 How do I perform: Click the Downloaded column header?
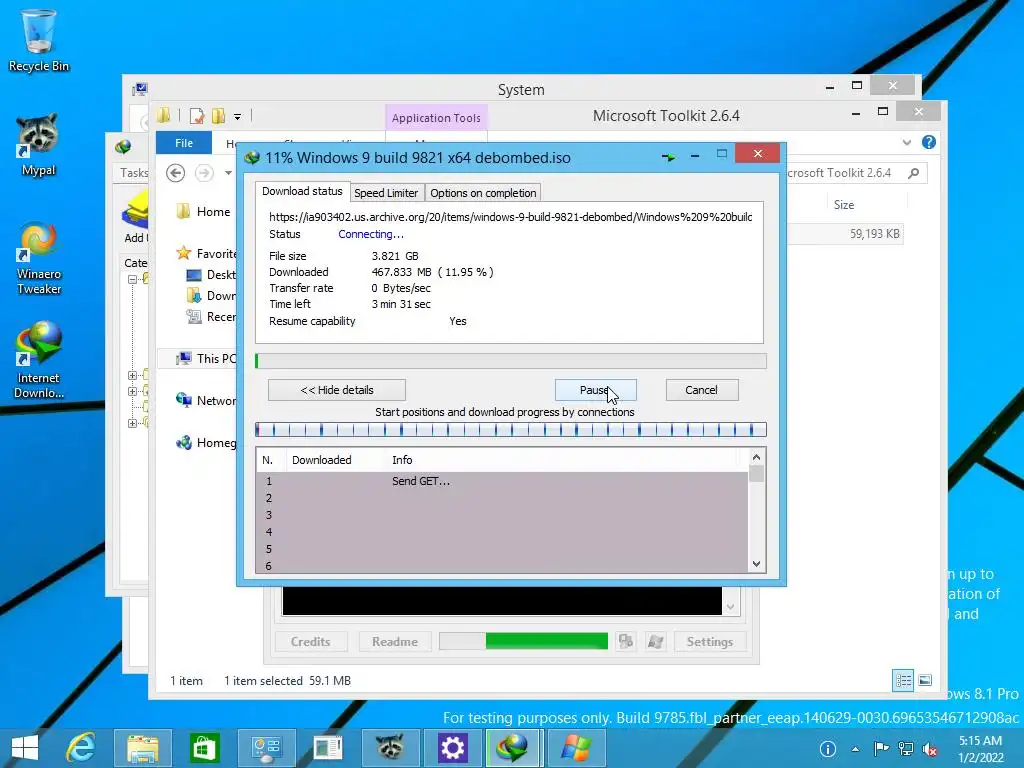click(321, 460)
